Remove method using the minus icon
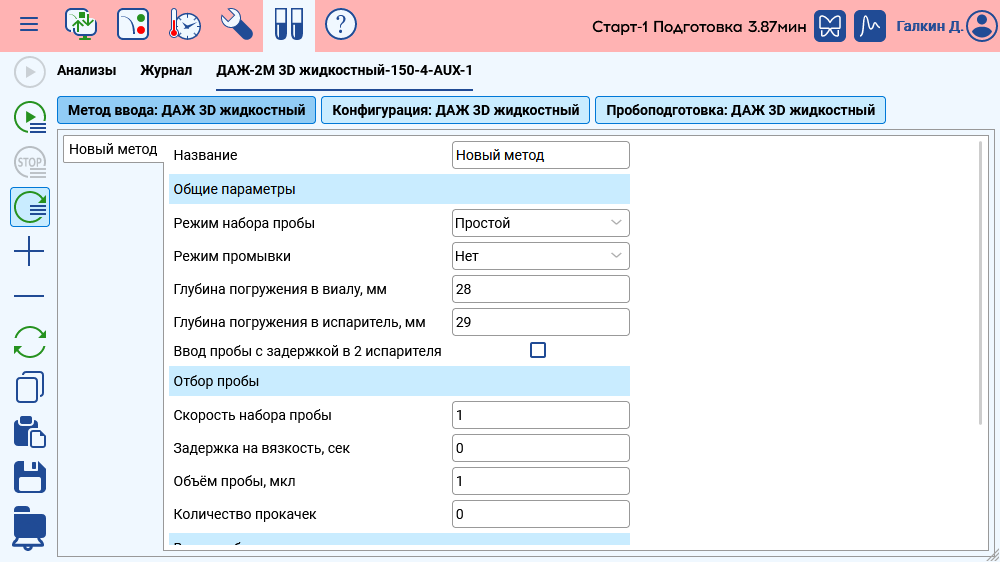The width and height of the screenshot is (1000, 562). pyautogui.click(x=29, y=296)
